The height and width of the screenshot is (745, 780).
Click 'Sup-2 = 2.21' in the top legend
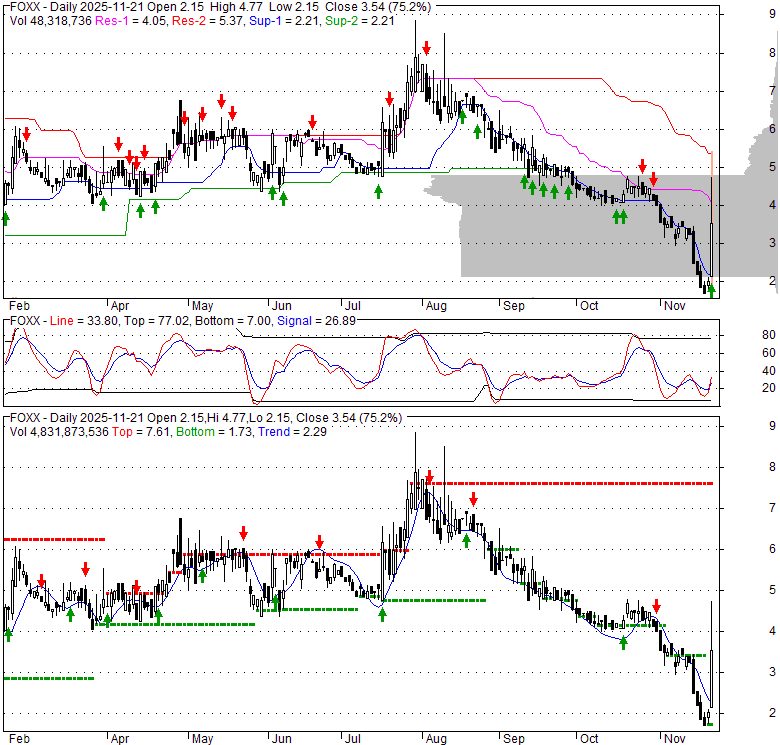click(x=359, y=21)
